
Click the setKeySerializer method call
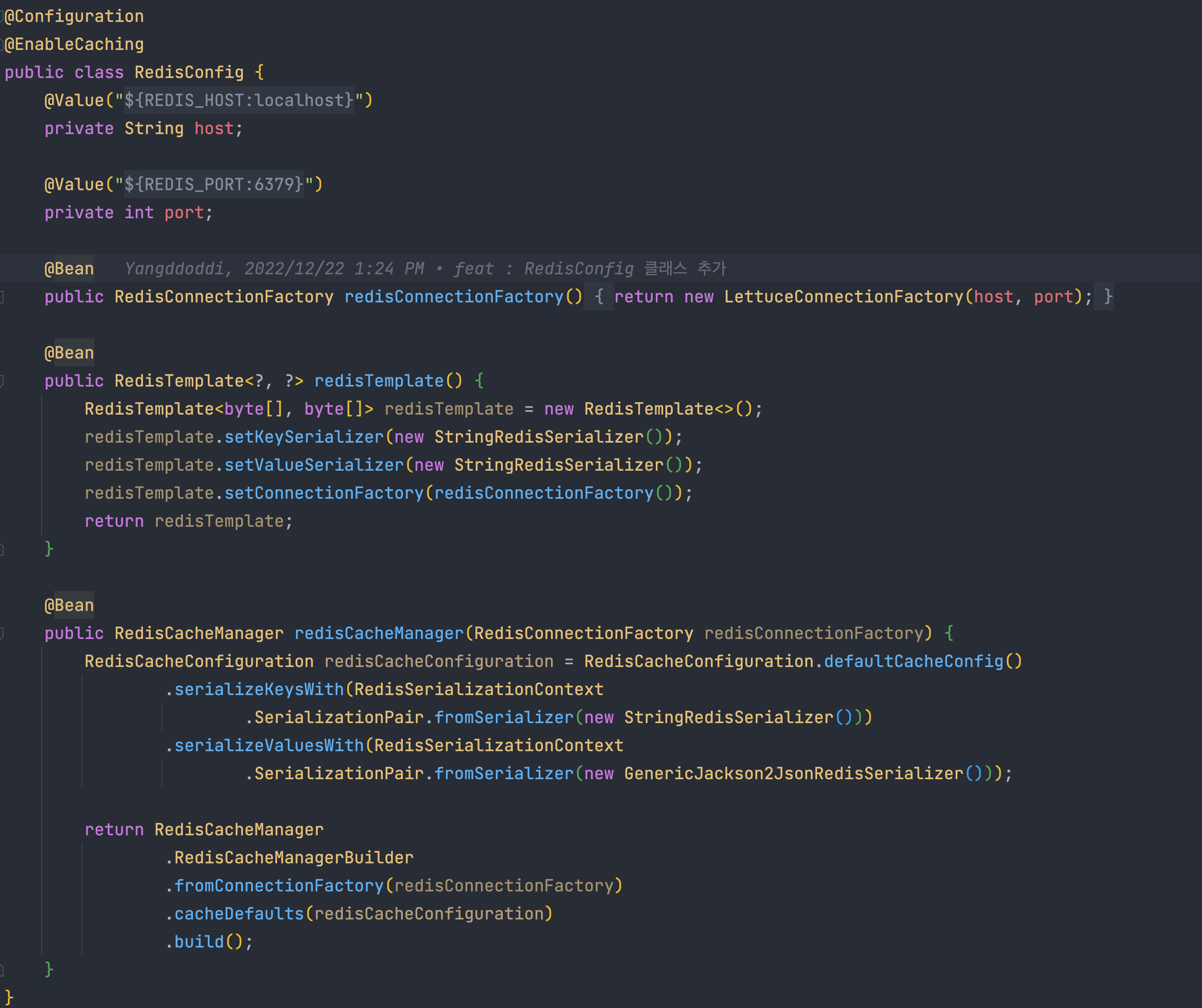click(304, 437)
